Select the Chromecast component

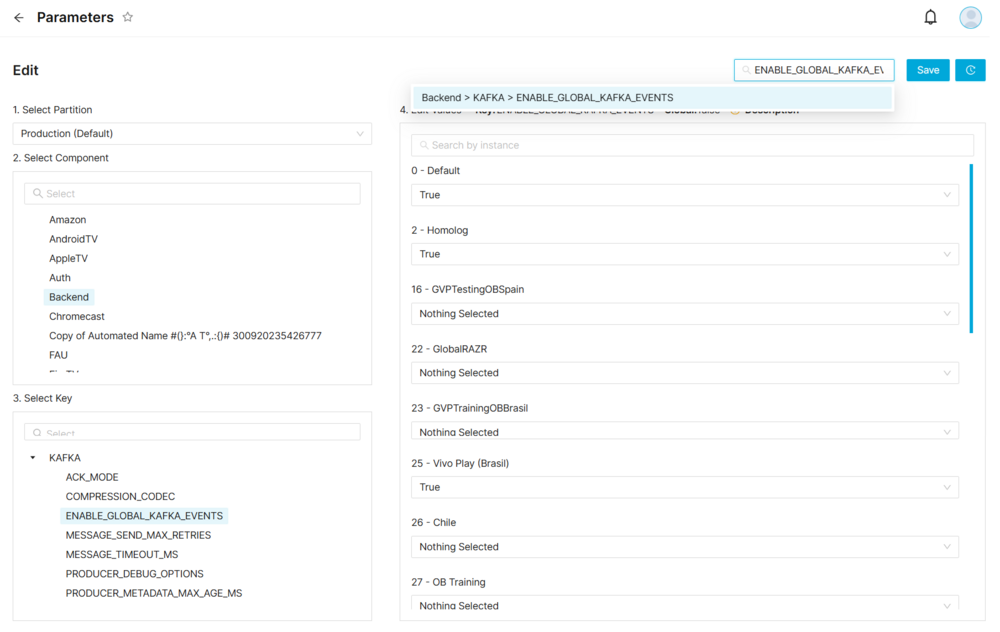click(x=77, y=317)
